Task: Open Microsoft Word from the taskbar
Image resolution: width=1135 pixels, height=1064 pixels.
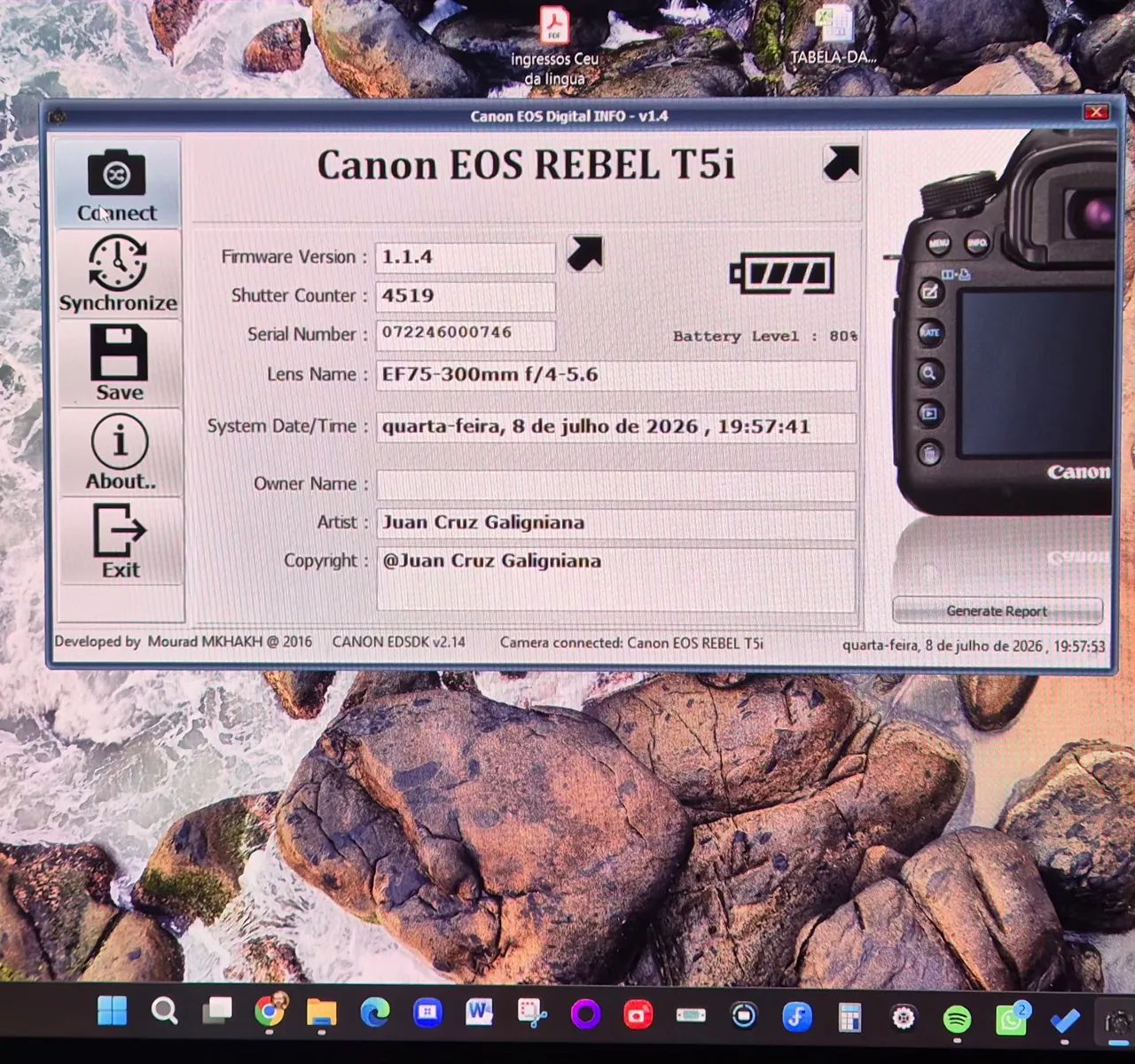Action: tap(479, 1013)
